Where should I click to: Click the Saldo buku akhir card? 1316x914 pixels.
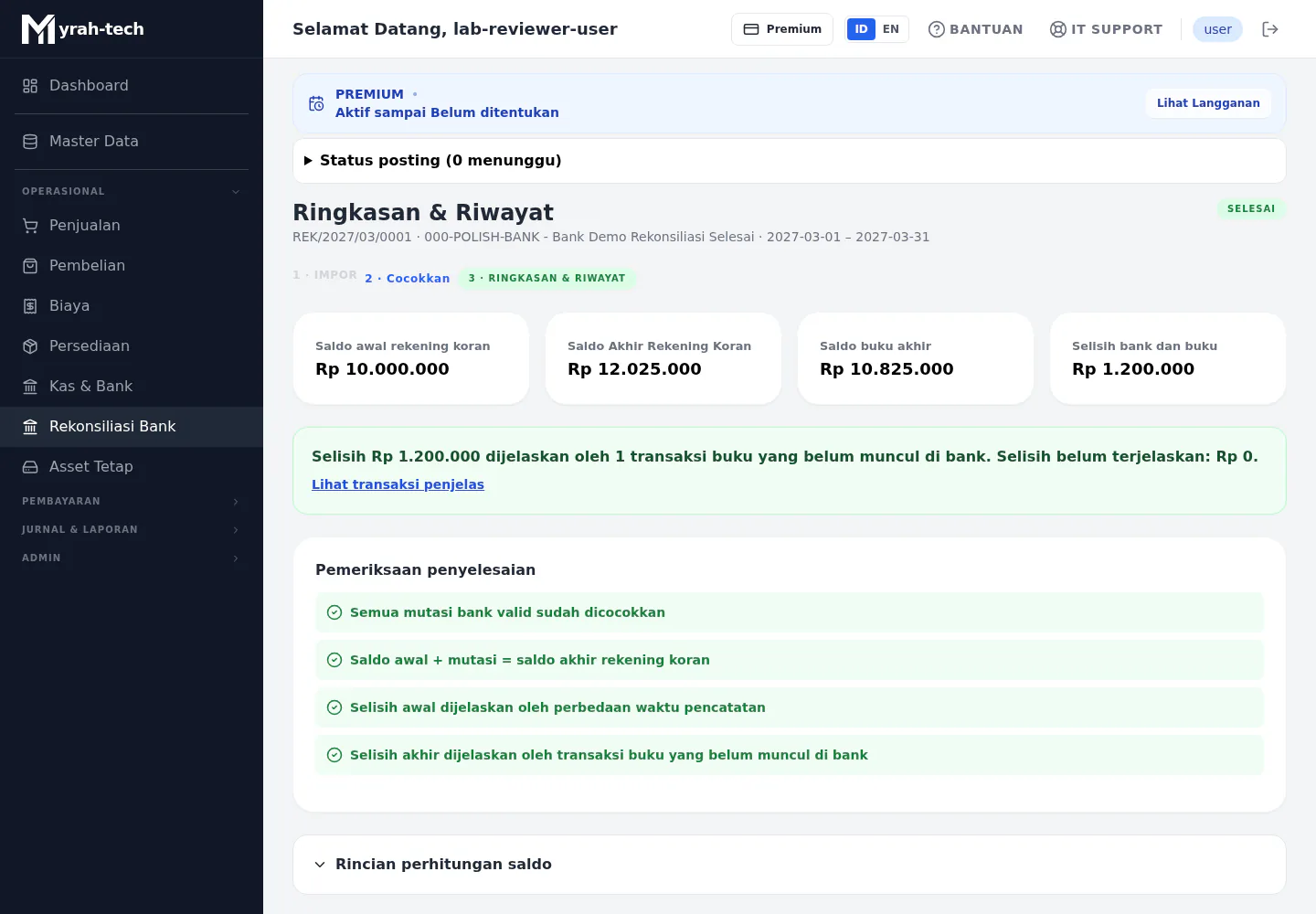coord(916,358)
